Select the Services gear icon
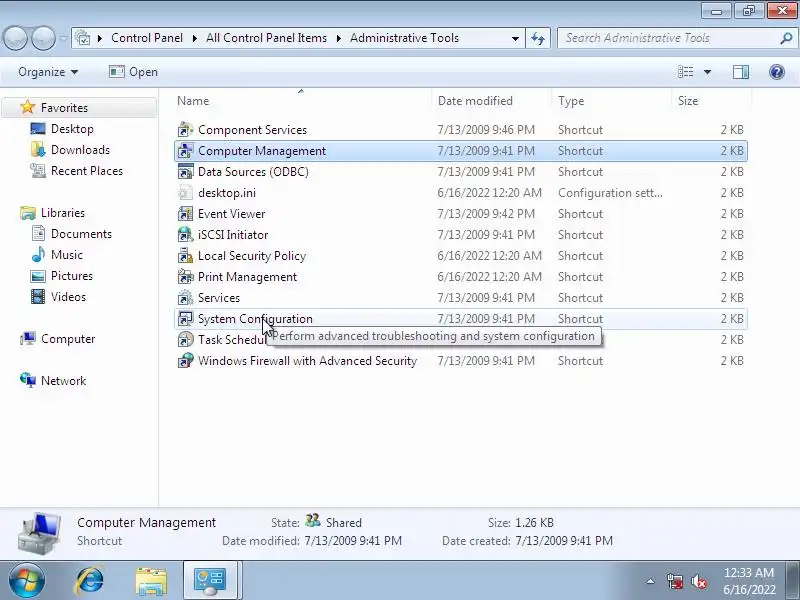 185,297
